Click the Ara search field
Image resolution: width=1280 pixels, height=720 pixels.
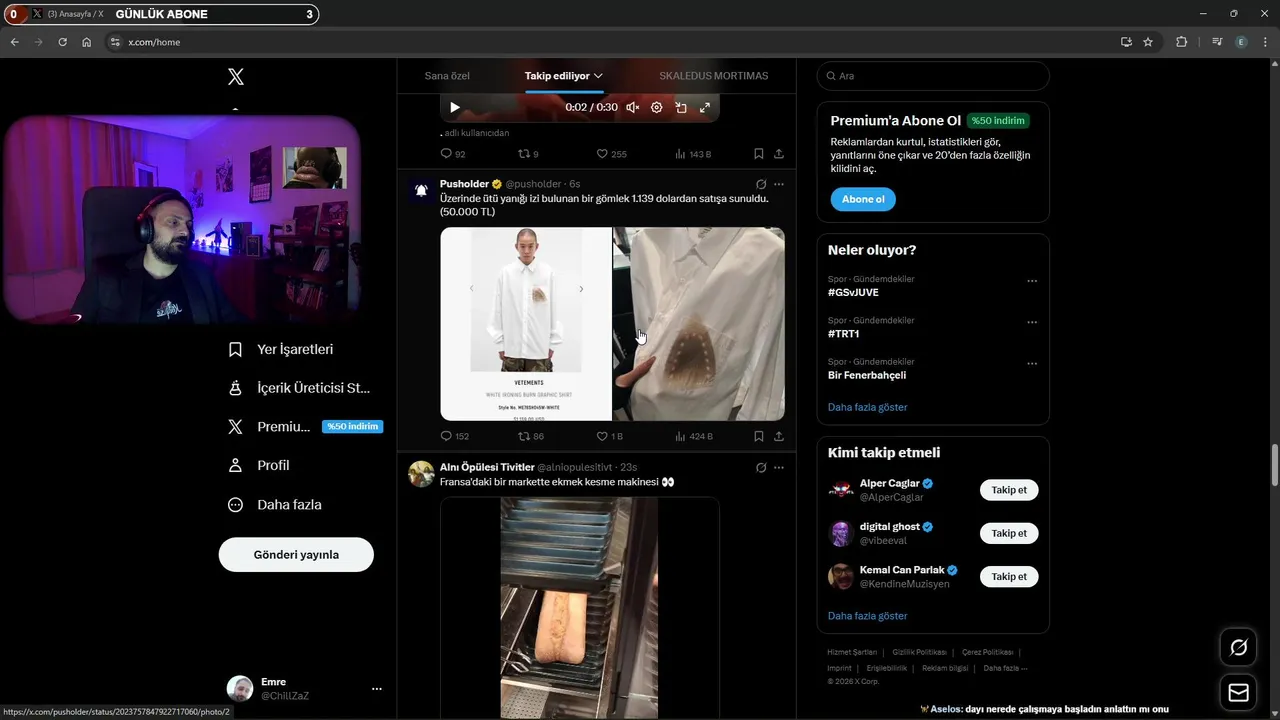coord(933,76)
